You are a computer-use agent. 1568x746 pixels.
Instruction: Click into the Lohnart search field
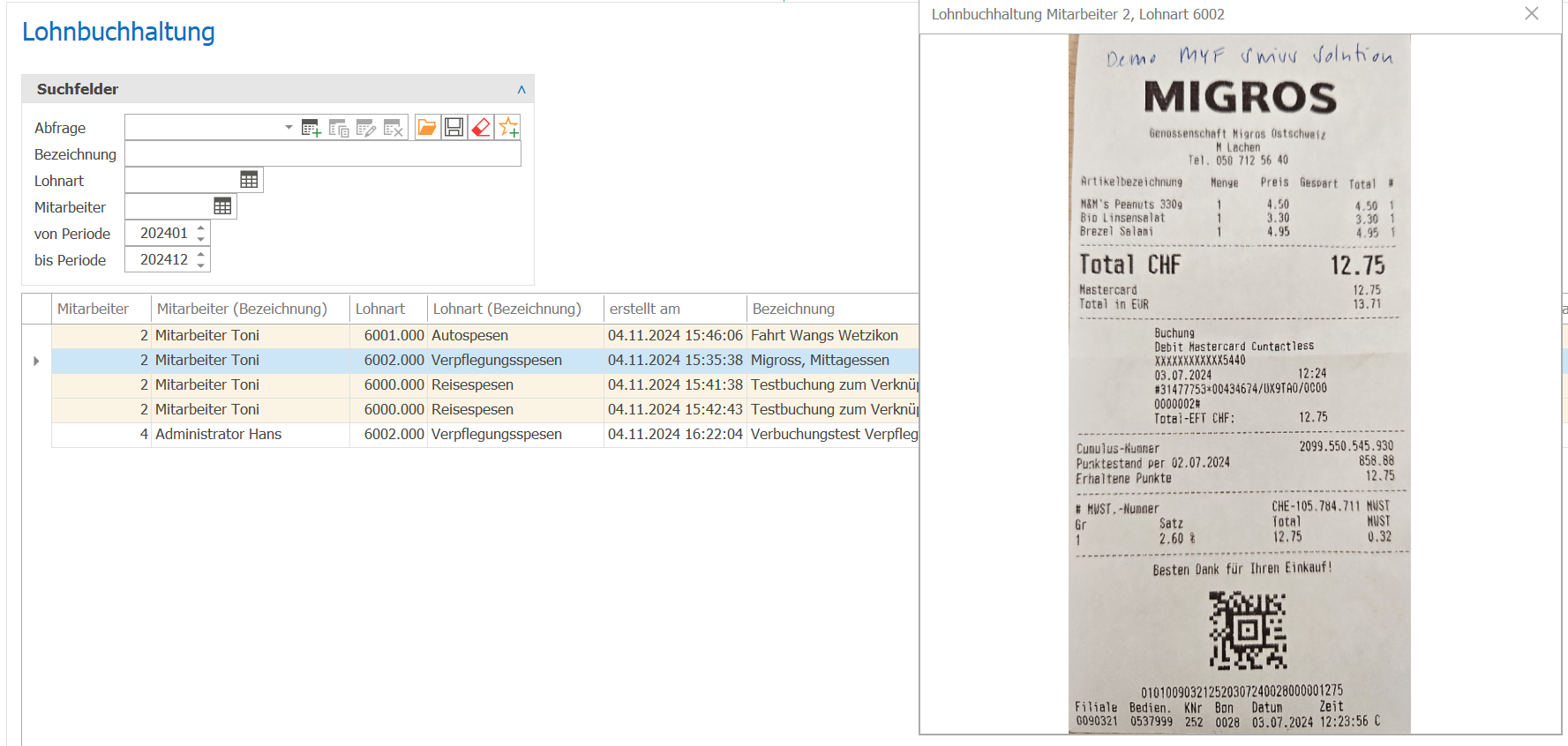(182, 180)
